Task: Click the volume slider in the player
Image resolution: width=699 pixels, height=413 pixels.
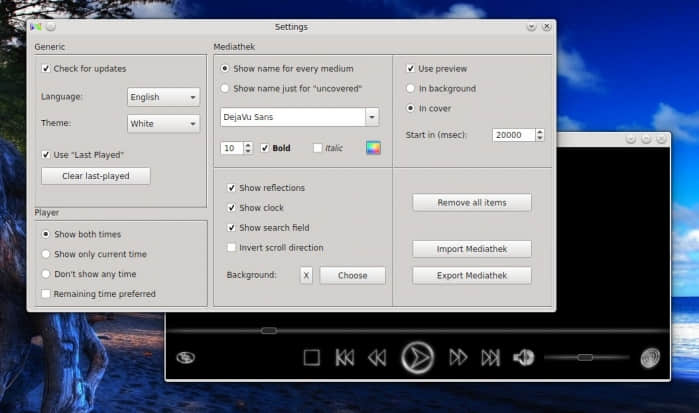Action: tap(585, 357)
